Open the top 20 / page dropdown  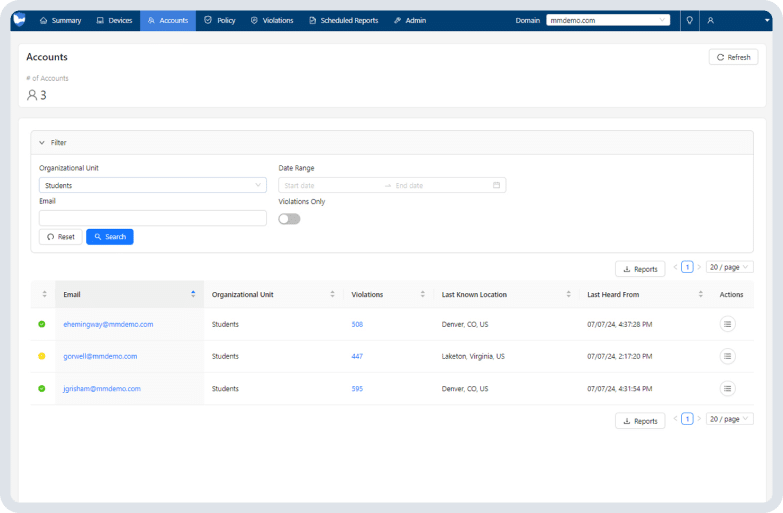[x=730, y=267]
